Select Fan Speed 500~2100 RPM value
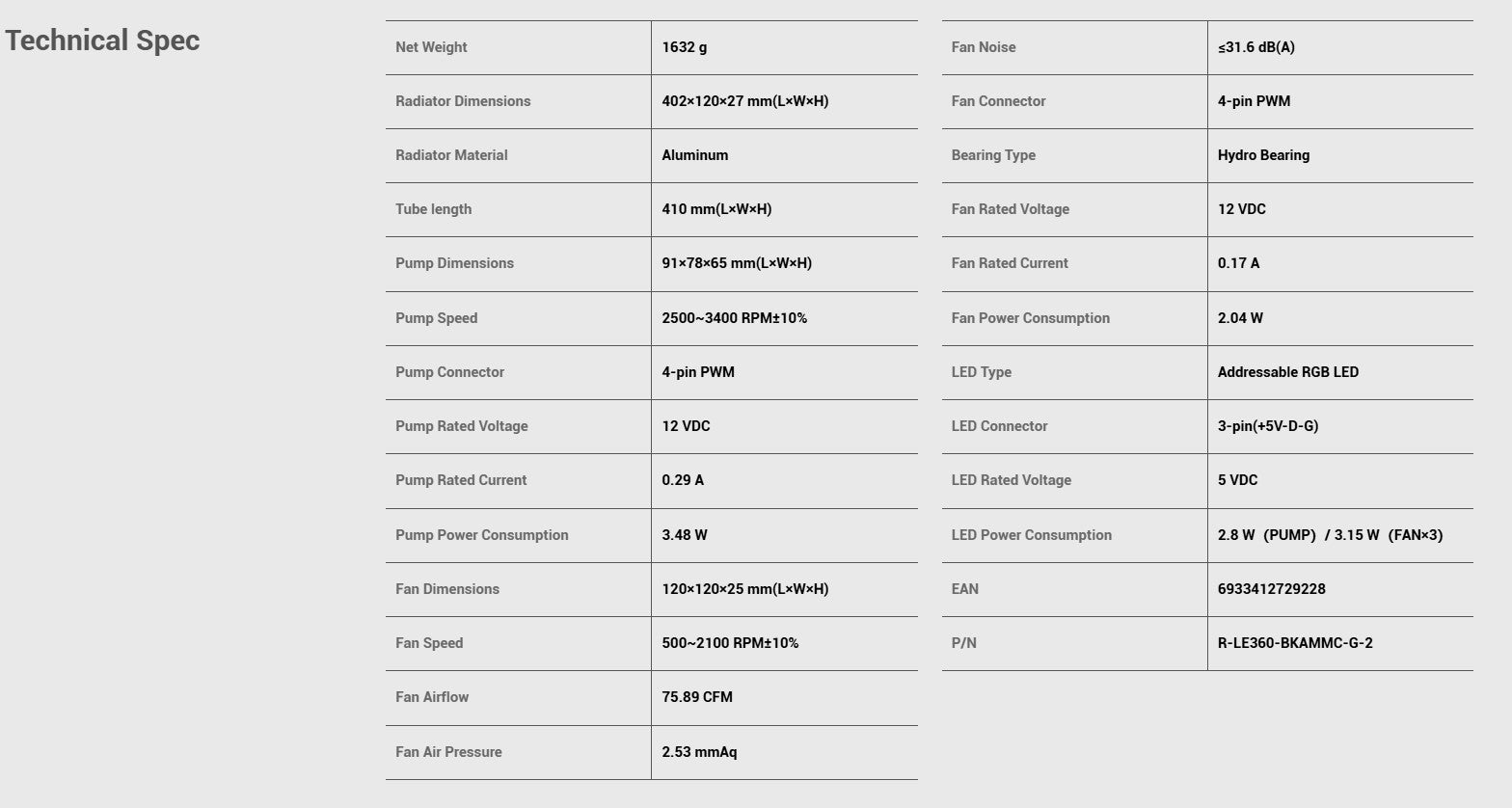The width and height of the screenshot is (1512, 808). coord(730,643)
